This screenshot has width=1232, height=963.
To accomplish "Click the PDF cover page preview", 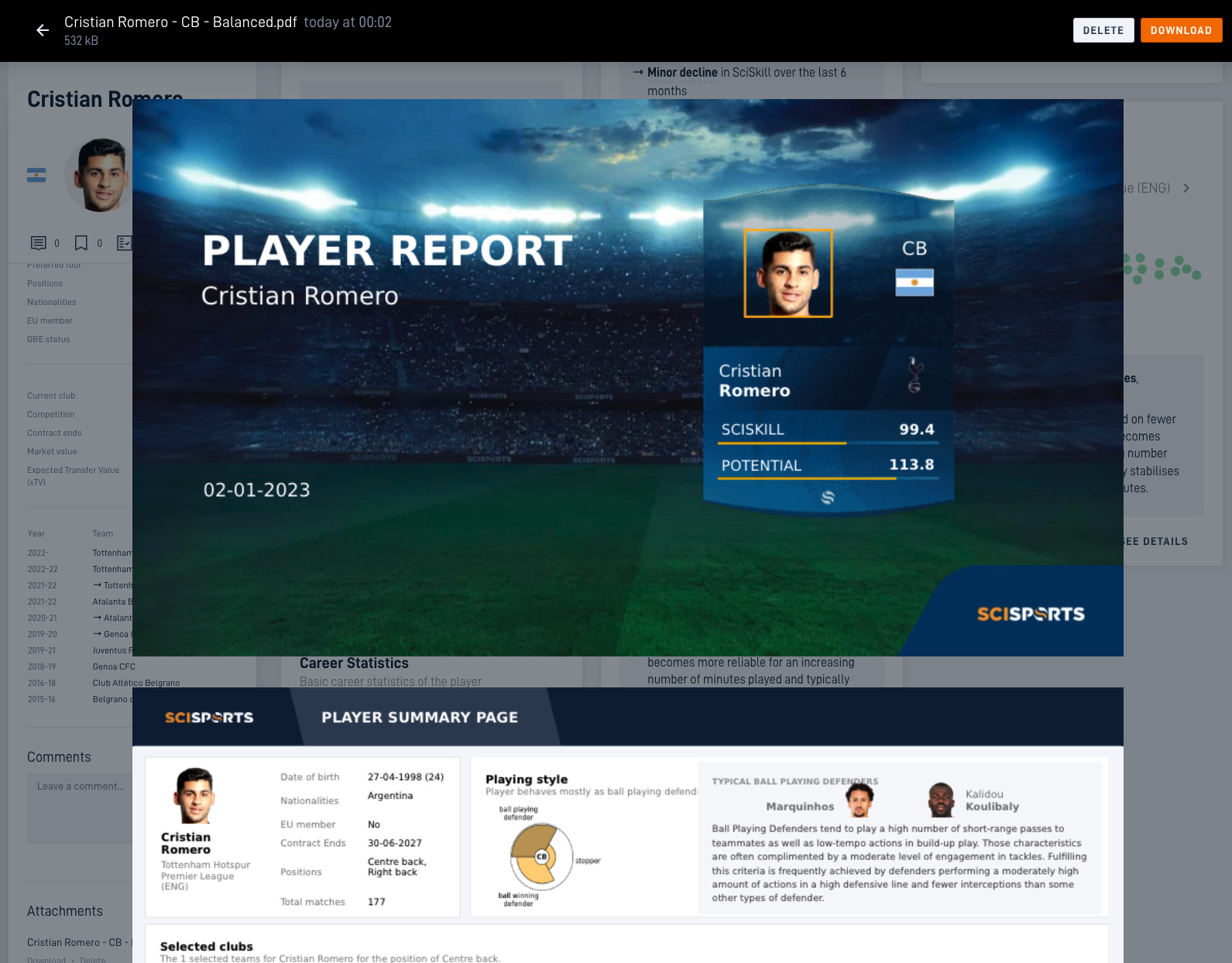I will (628, 378).
